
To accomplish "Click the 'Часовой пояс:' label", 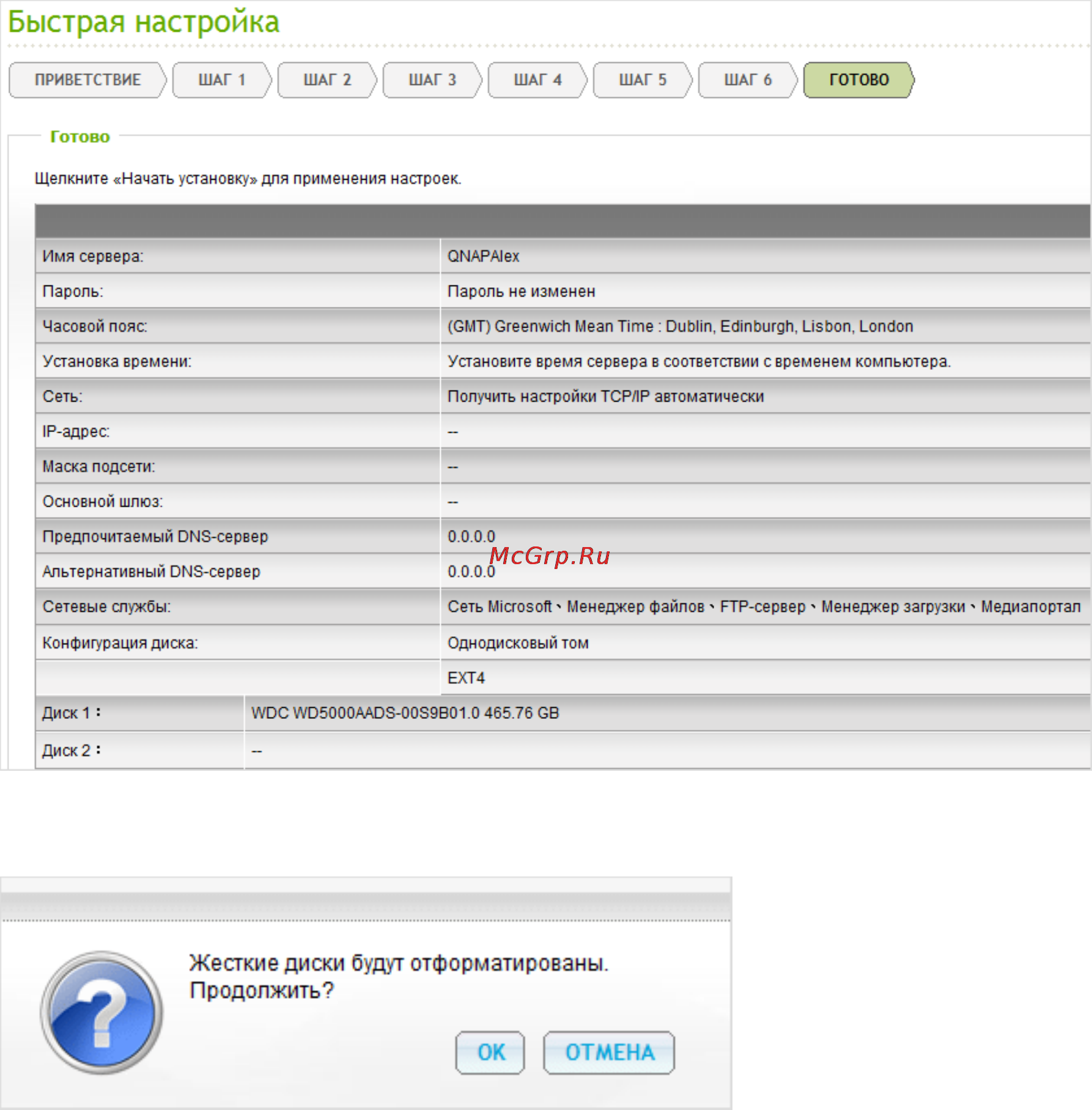I will coord(95,326).
